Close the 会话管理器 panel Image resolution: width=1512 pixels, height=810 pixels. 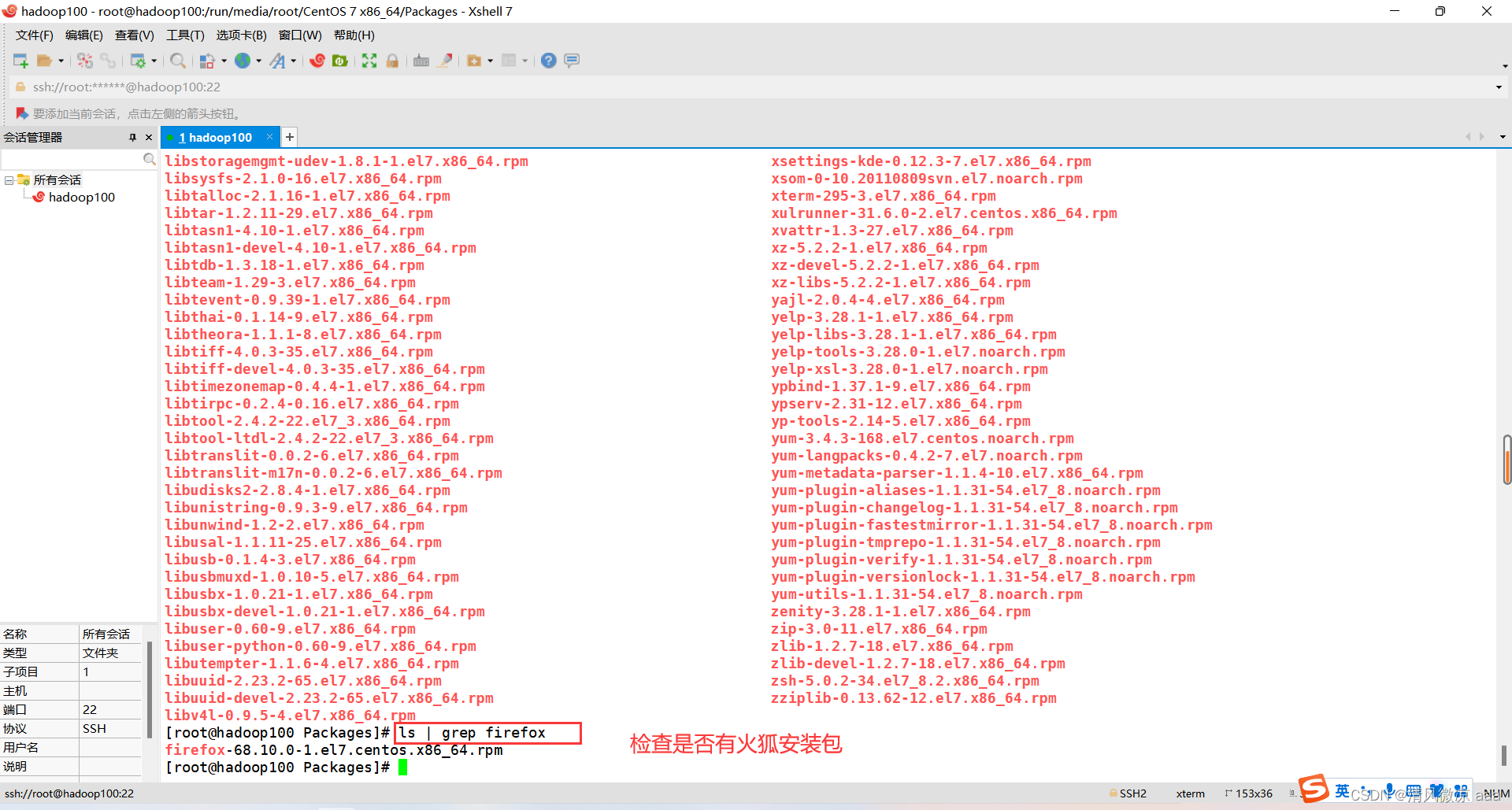click(x=149, y=137)
